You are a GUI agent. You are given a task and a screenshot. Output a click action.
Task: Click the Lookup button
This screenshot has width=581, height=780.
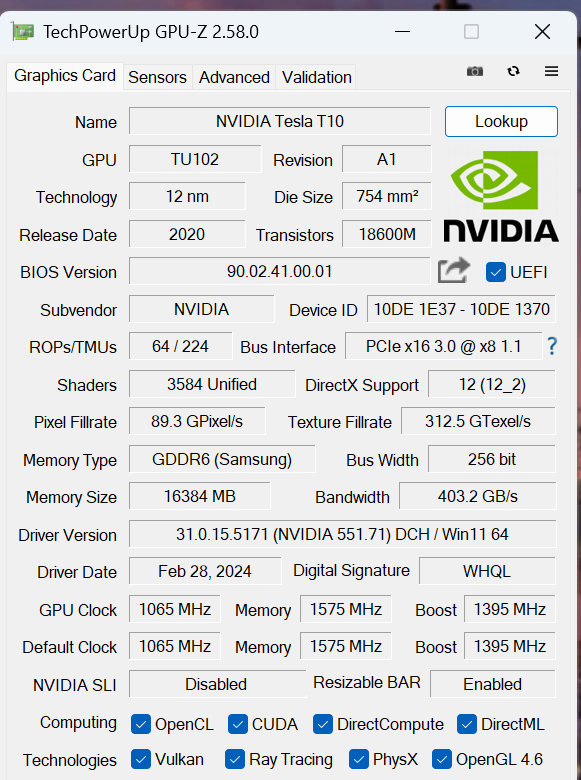pos(501,121)
